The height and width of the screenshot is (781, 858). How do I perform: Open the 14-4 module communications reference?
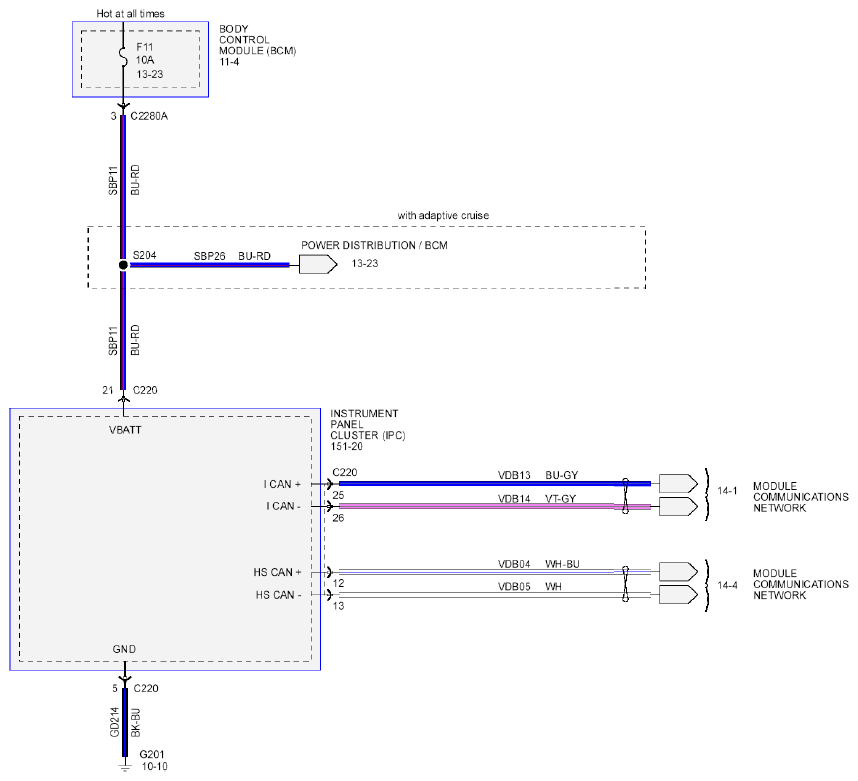[727, 585]
